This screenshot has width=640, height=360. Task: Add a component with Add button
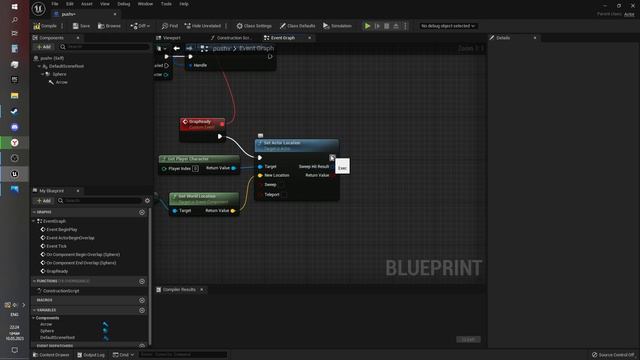pos(44,47)
